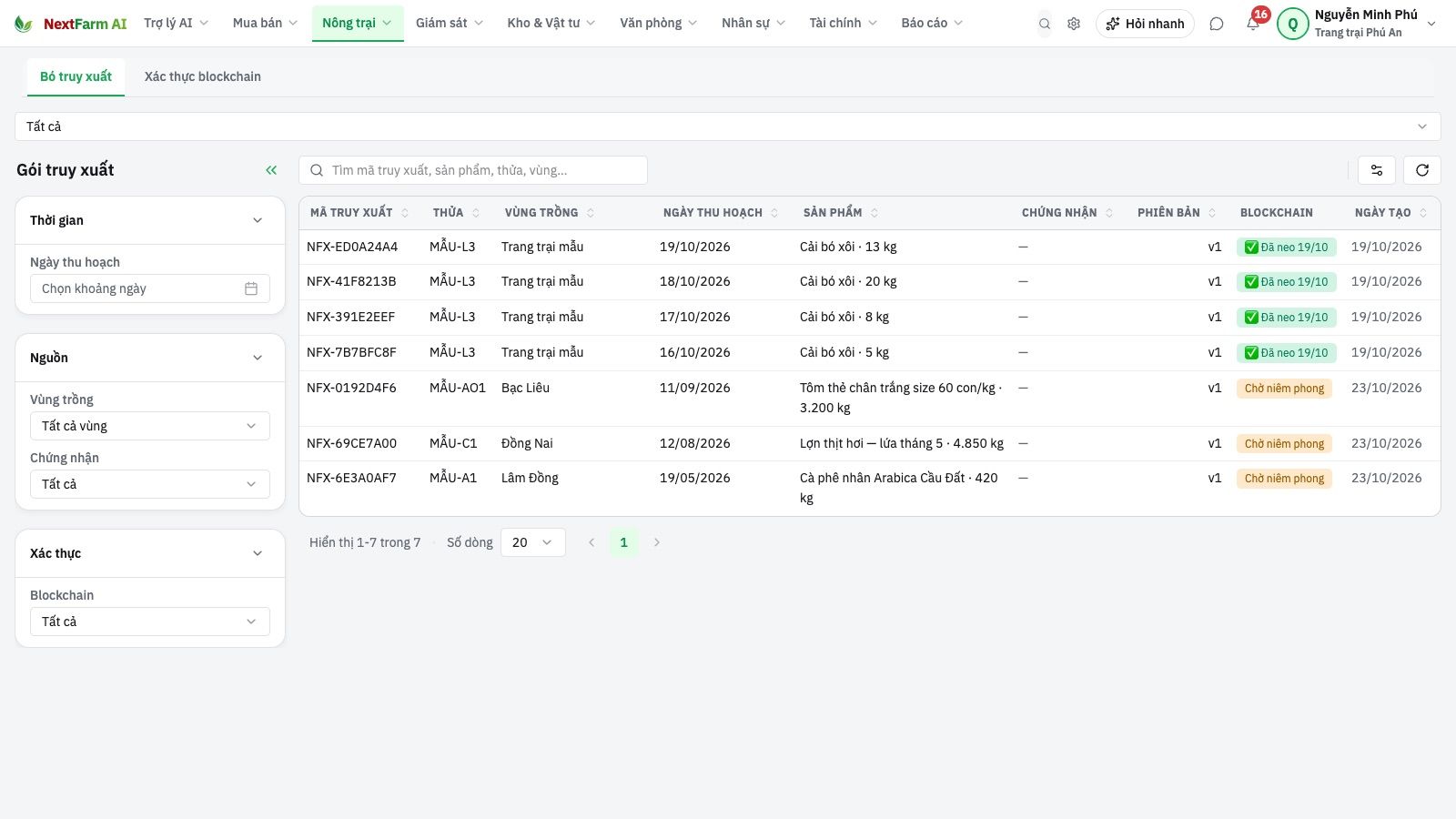Go to next page arrow

point(657,542)
